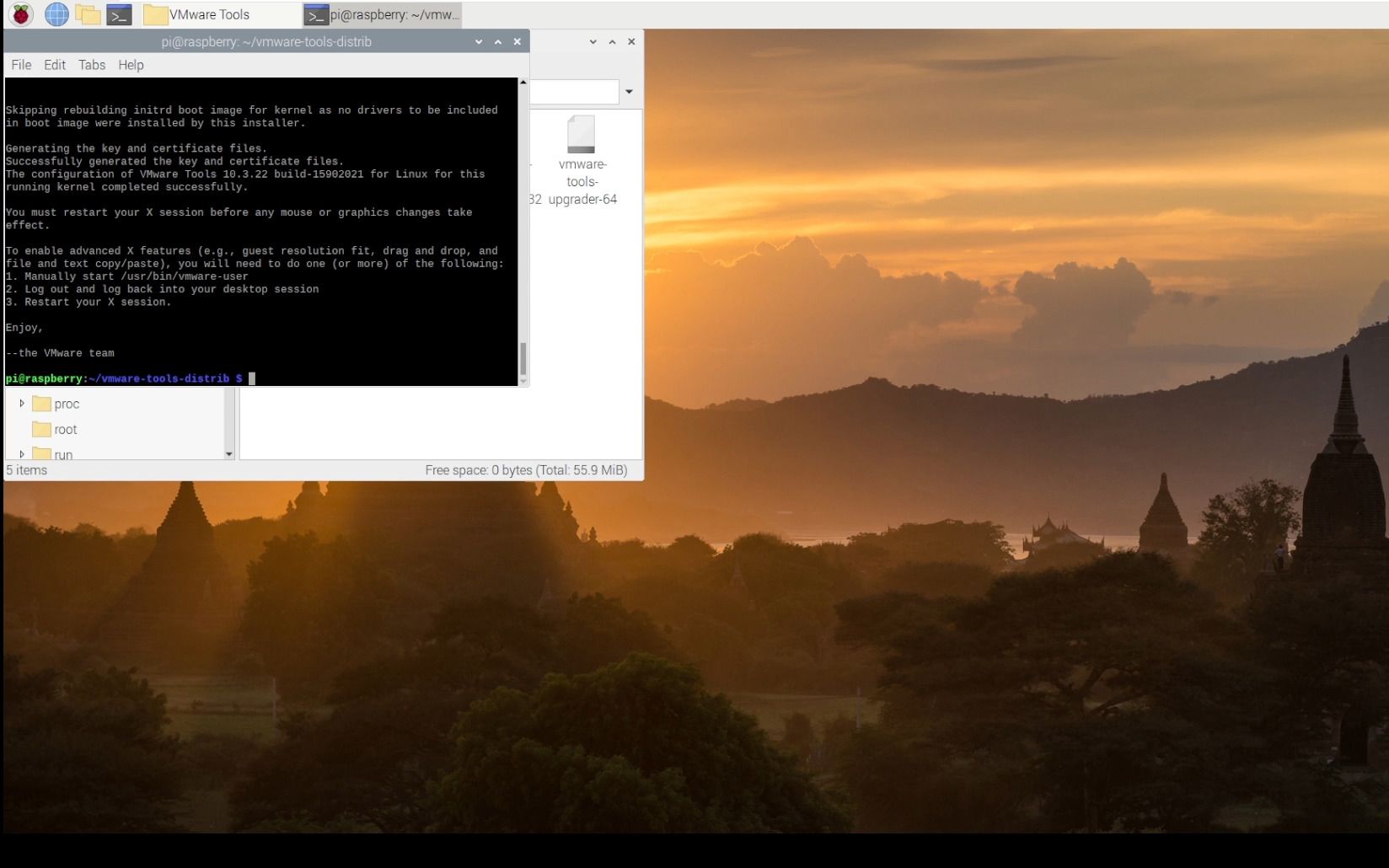
Task: Click the terminal vertical scrollbar thumb
Action: click(x=523, y=359)
